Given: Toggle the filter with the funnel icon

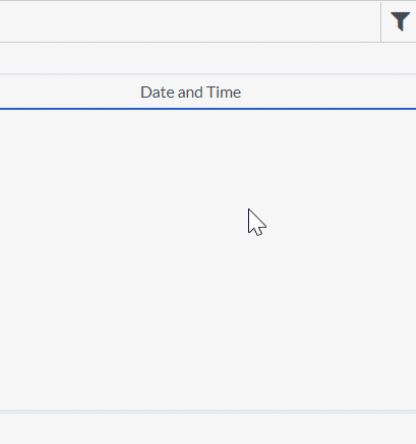Looking at the screenshot, I should (400, 21).
